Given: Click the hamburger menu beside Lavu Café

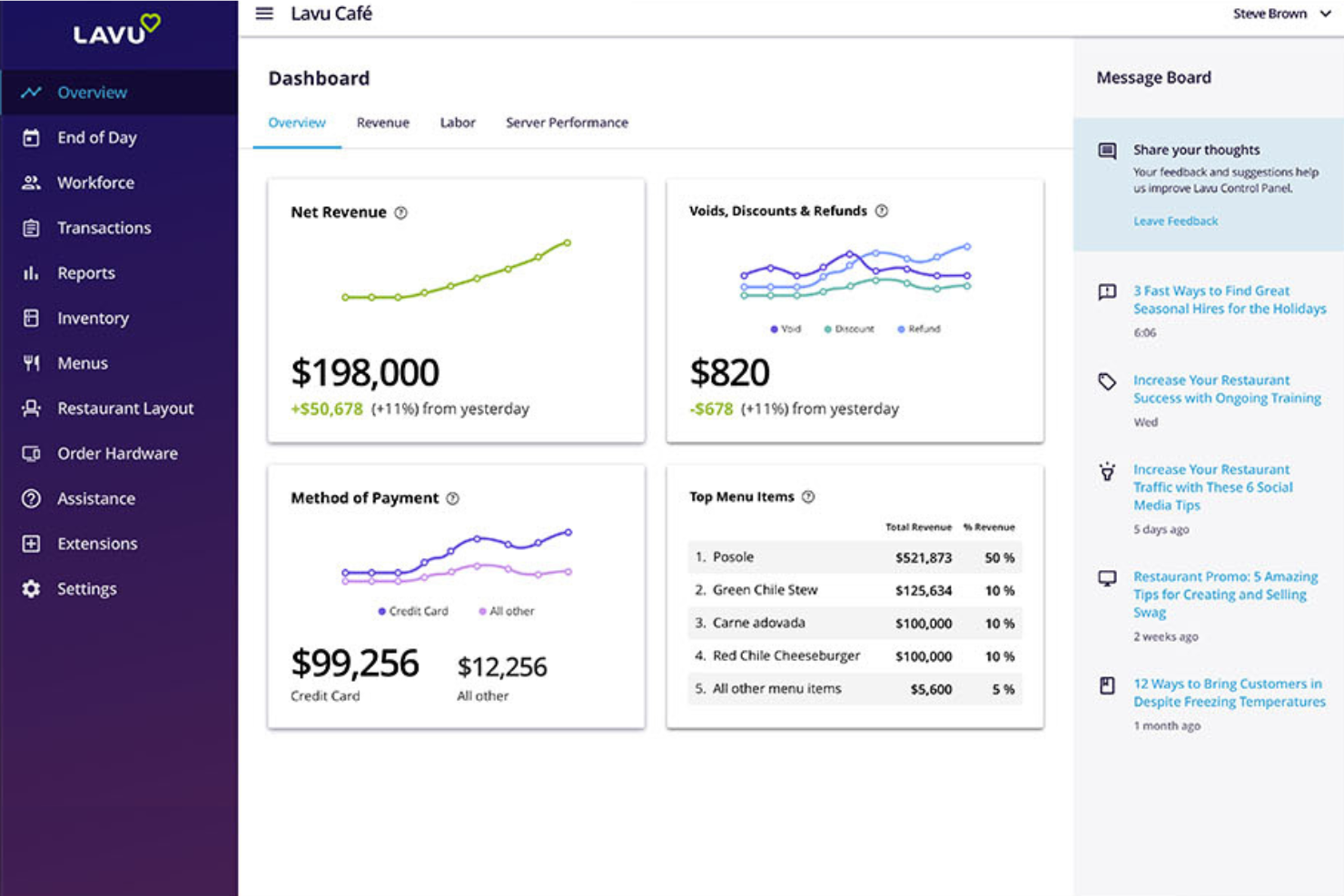Looking at the screenshot, I should (x=263, y=14).
